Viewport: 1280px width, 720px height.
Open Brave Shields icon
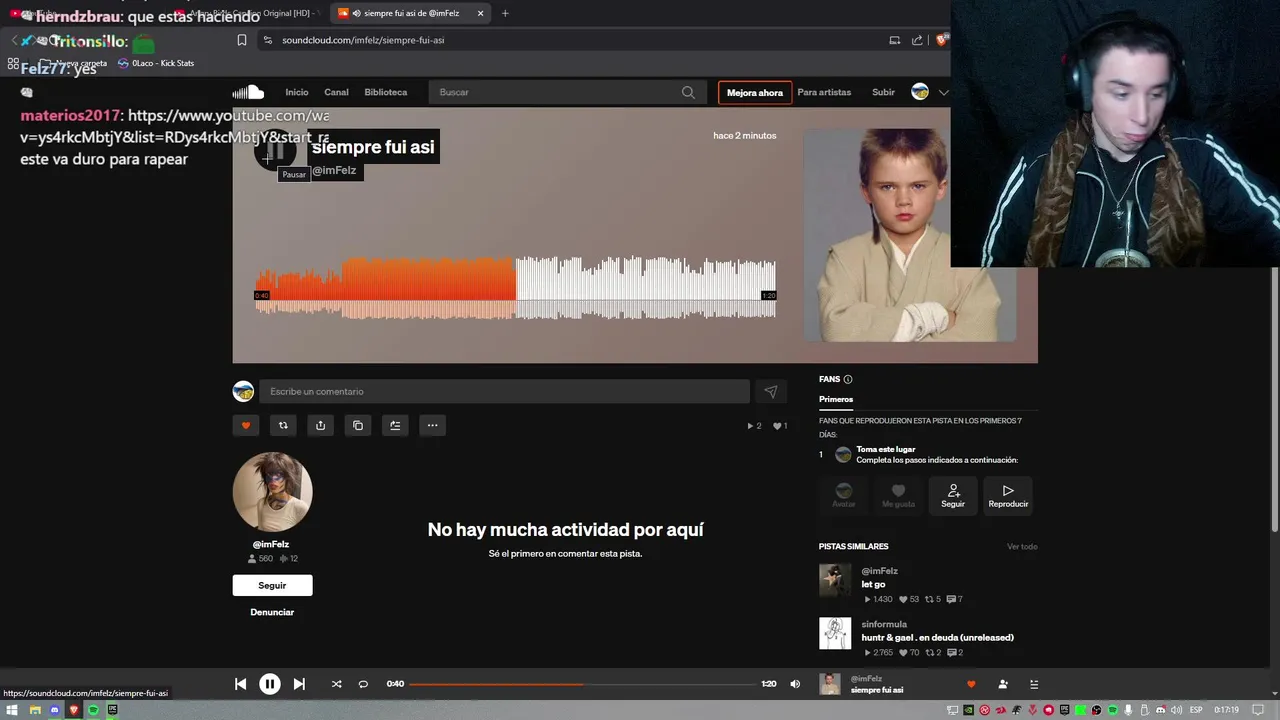point(942,40)
